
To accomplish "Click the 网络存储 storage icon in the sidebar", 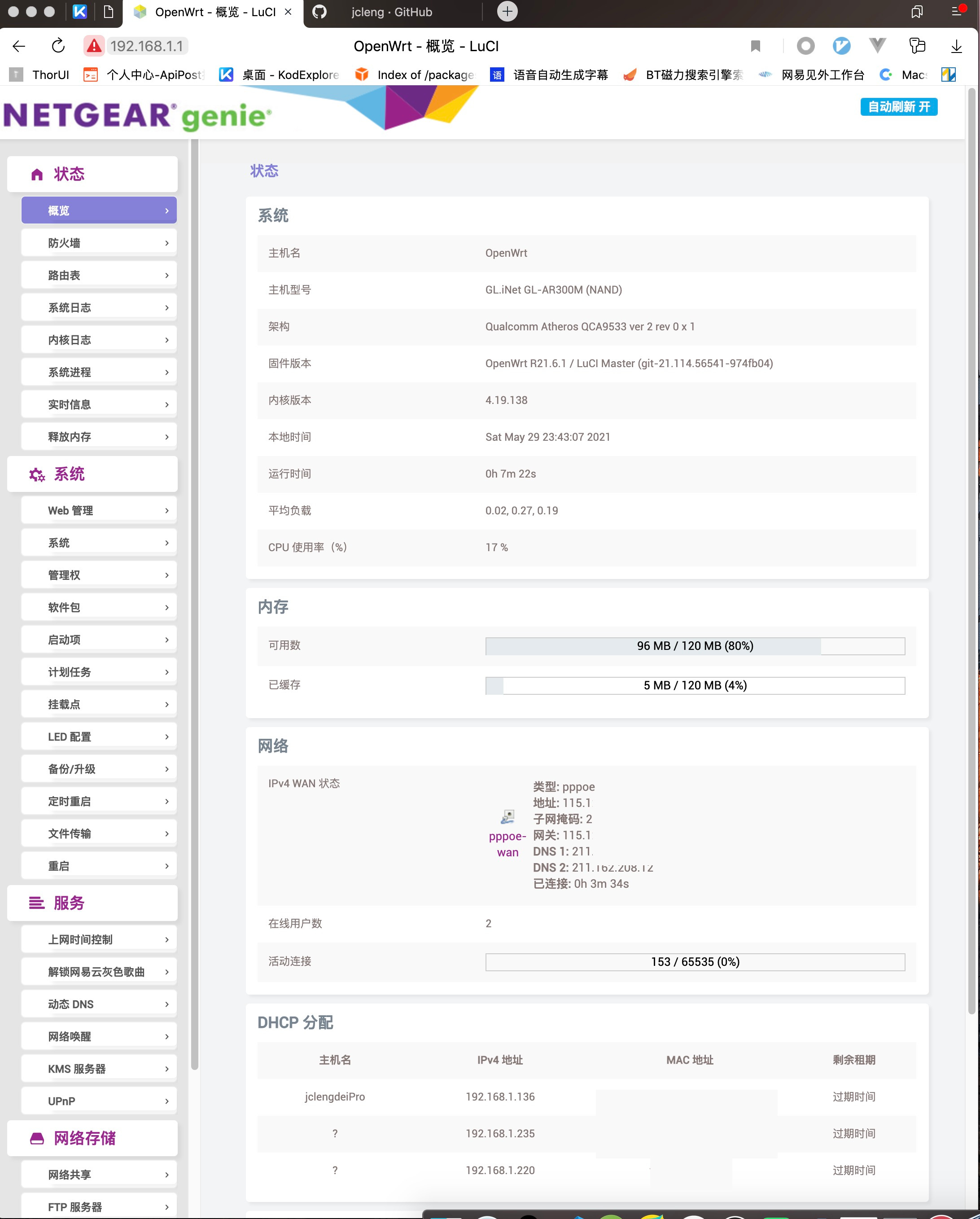I will pos(36,1138).
